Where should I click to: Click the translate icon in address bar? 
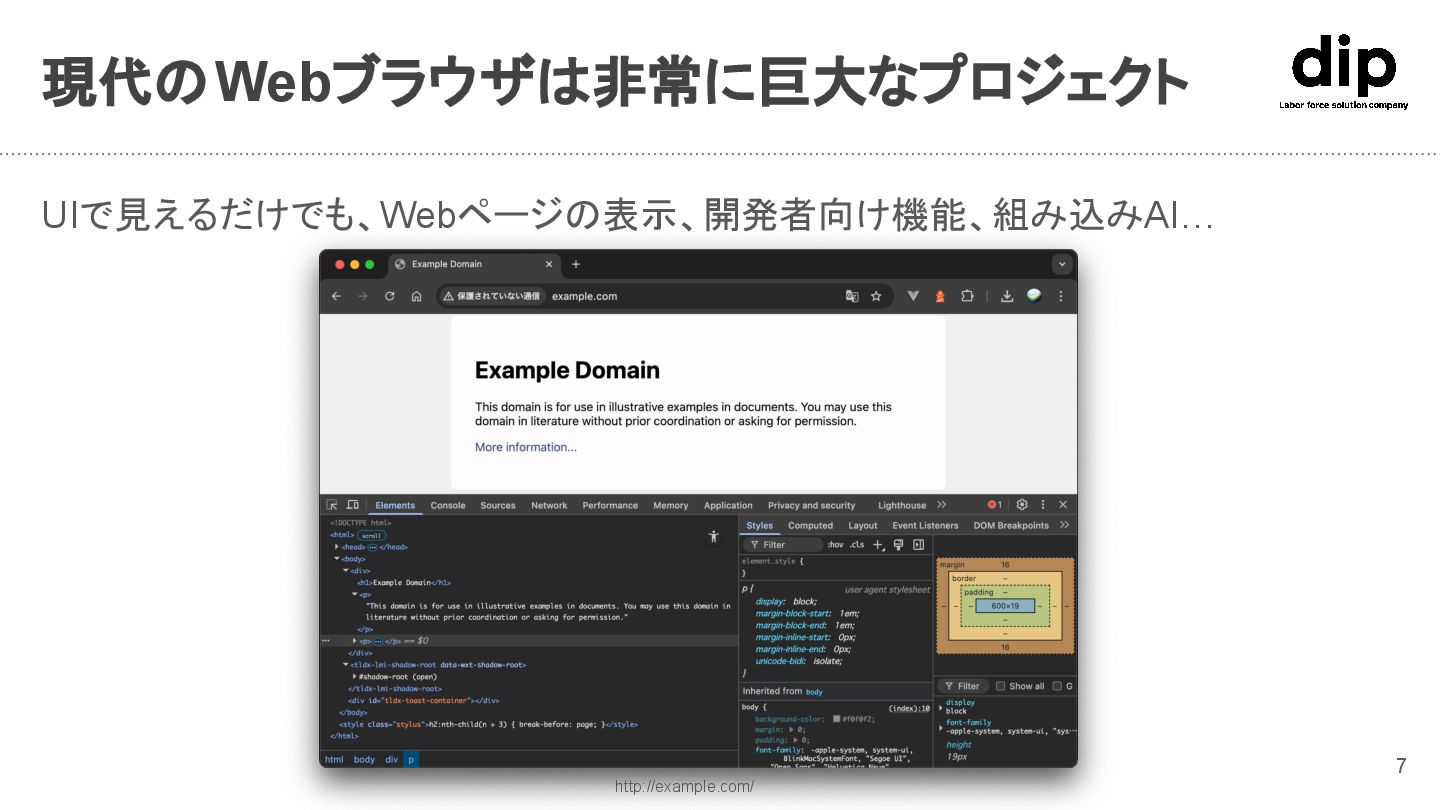tap(852, 296)
